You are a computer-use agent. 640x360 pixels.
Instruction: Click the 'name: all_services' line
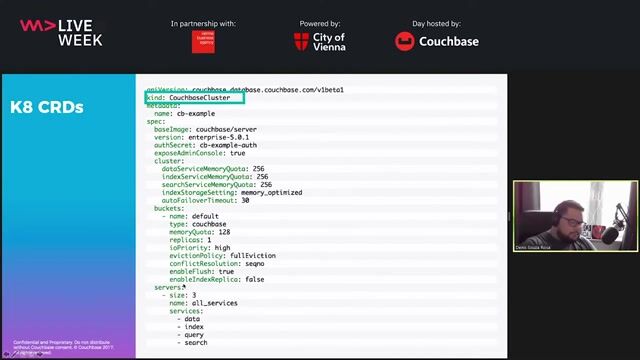tap(203, 303)
